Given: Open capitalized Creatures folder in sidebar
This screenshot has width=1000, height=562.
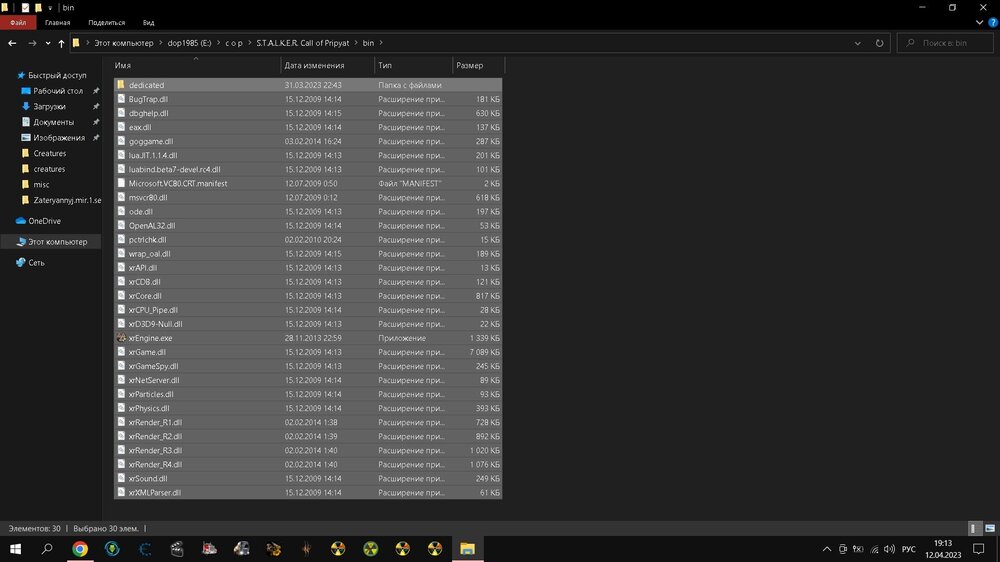Looking at the screenshot, I should pyautogui.click(x=49, y=153).
